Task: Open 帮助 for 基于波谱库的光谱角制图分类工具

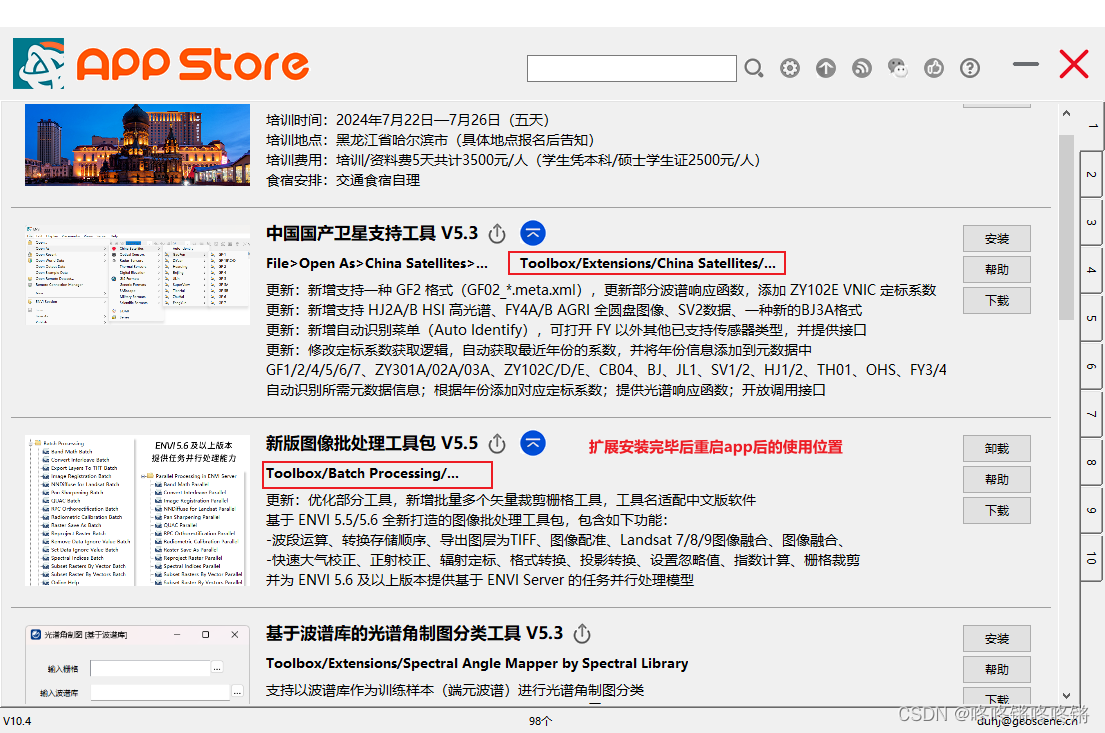Action: [x=997, y=670]
